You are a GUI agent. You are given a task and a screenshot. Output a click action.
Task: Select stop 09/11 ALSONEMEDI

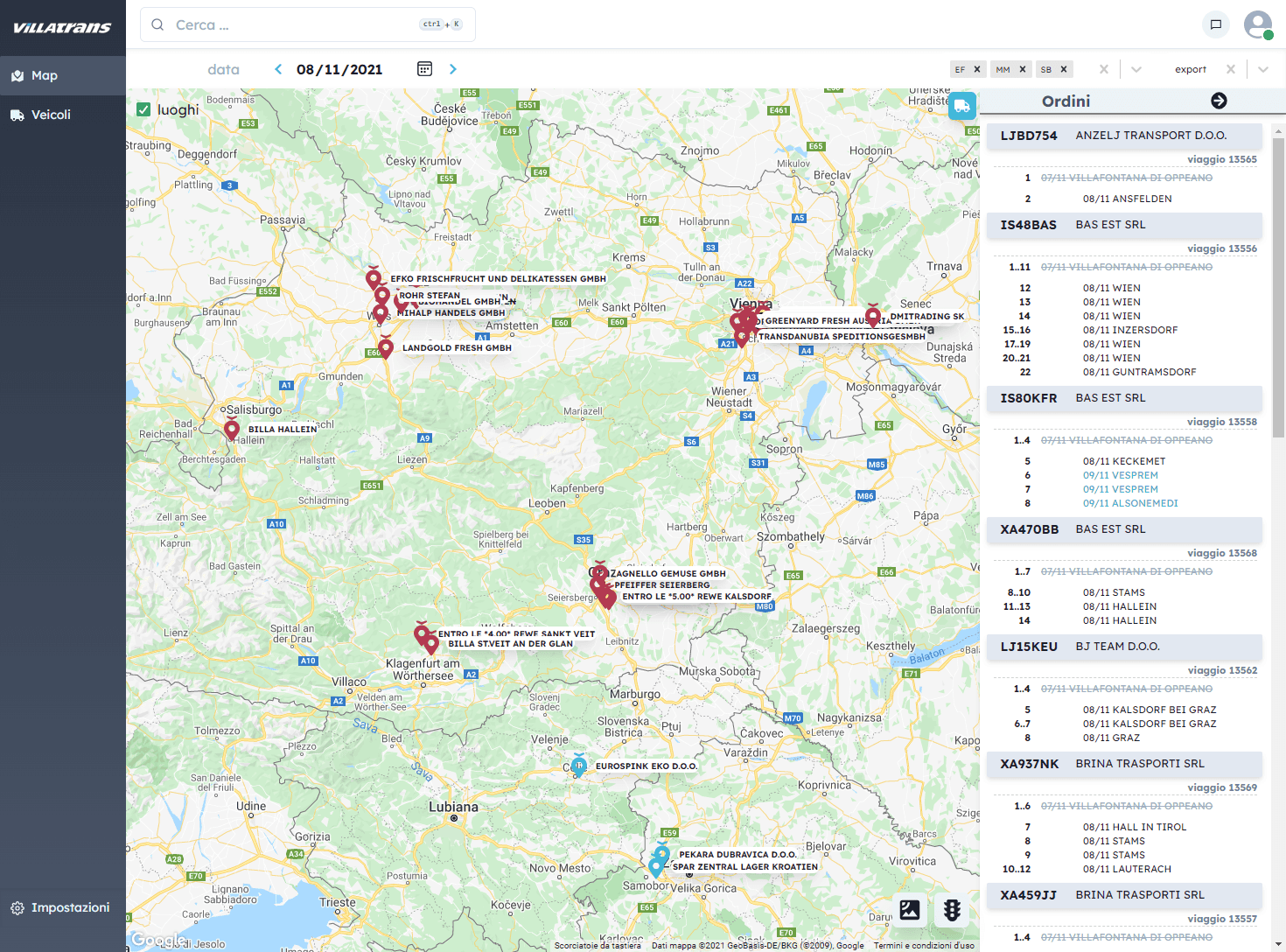point(1130,503)
